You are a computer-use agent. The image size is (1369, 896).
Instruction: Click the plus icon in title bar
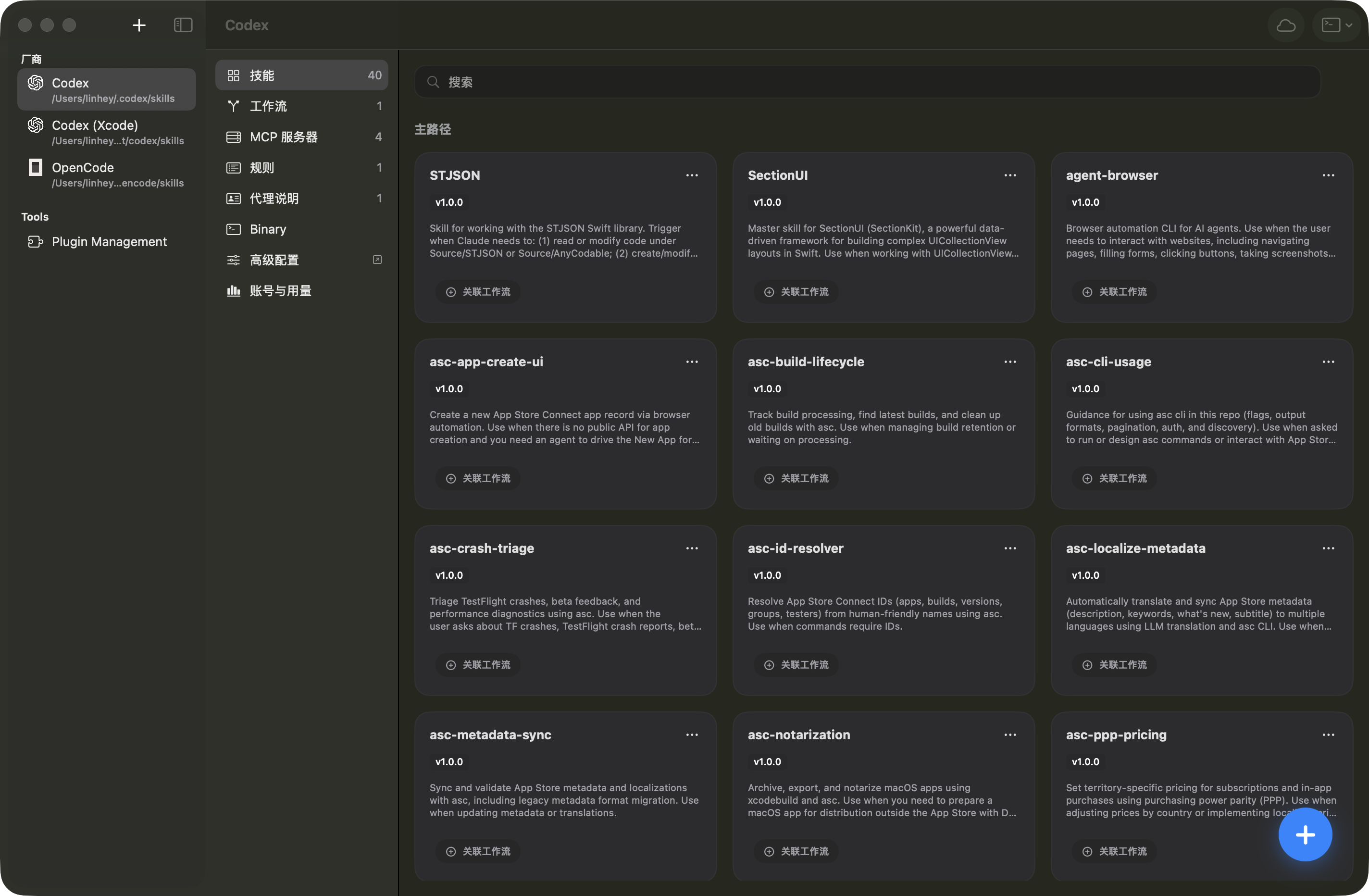point(138,25)
